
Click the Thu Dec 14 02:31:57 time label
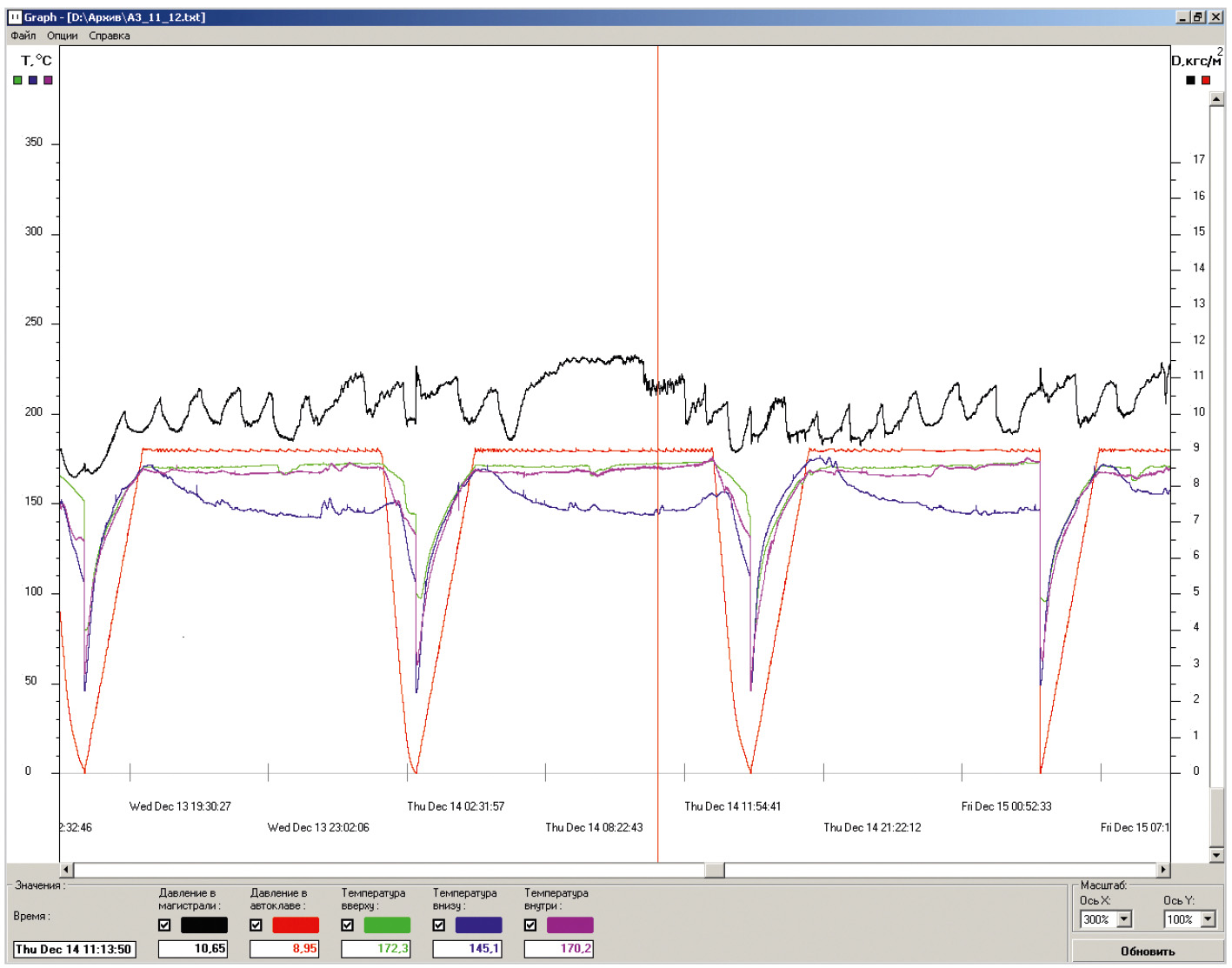[456, 806]
